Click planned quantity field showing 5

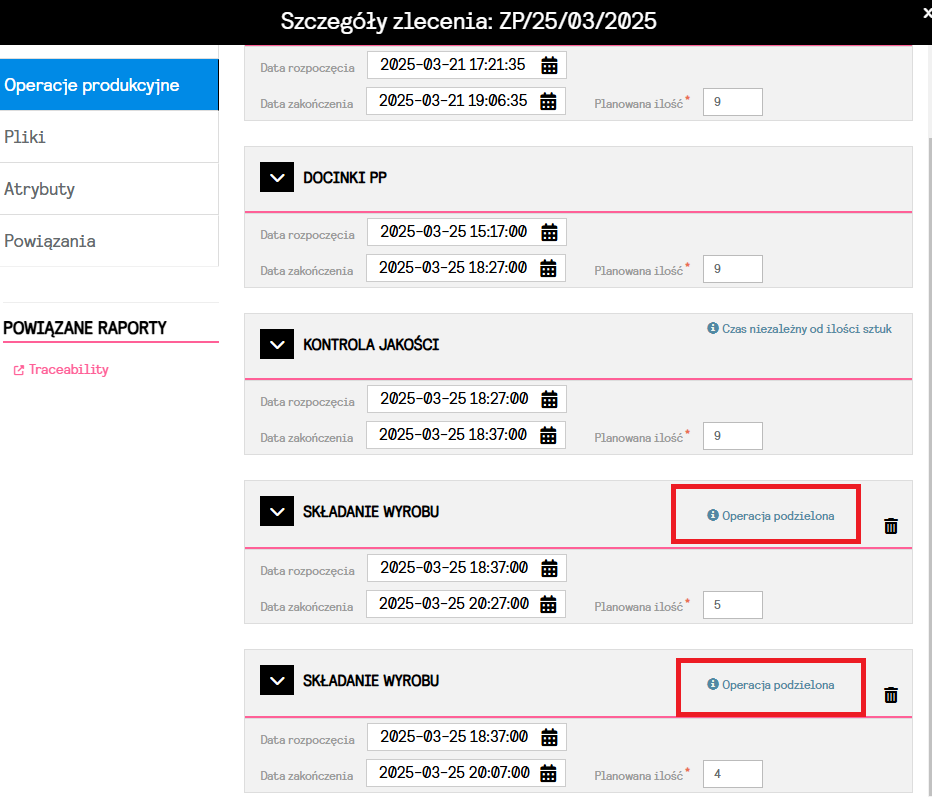(732, 604)
